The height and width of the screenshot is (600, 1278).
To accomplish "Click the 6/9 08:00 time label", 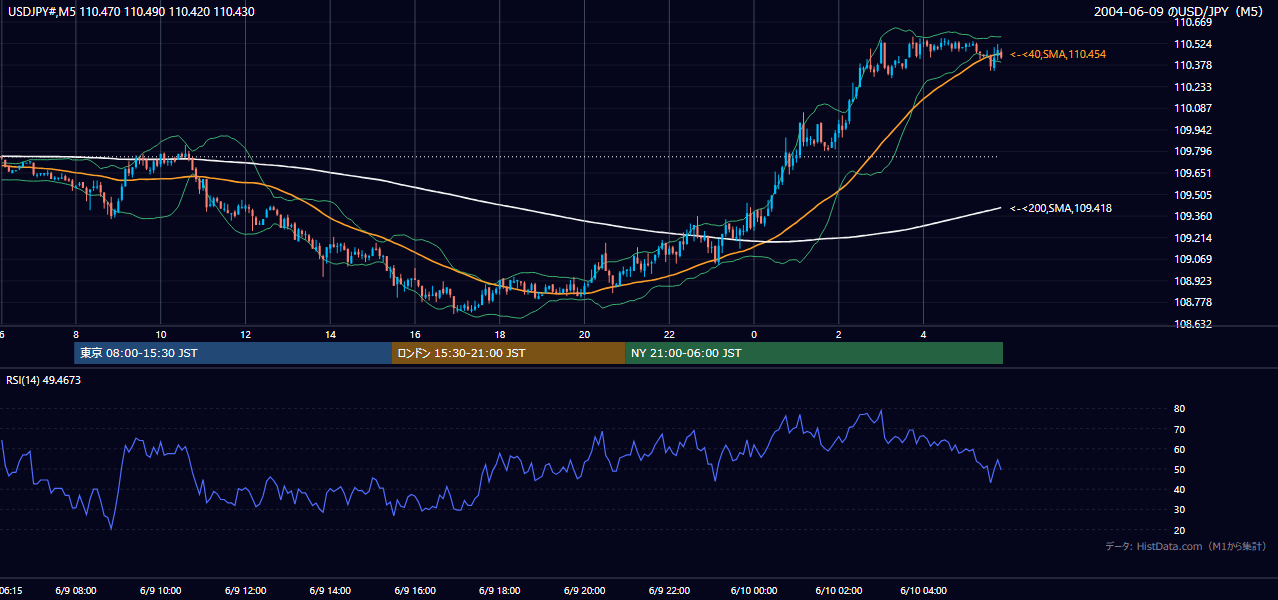I will click(75, 591).
